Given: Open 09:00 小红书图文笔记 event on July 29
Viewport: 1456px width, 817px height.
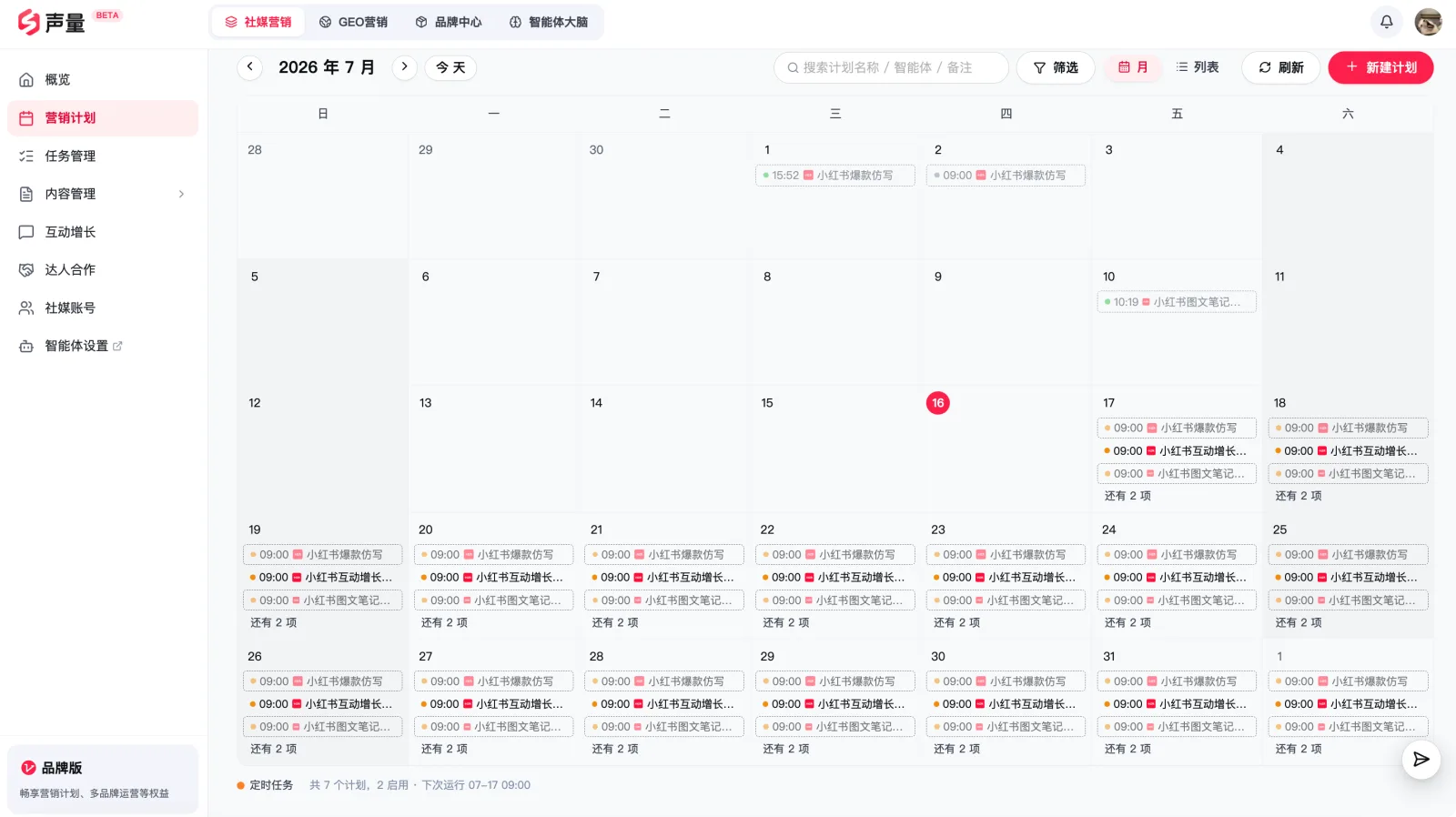Looking at the screenshot, I should tap(834, 727).
